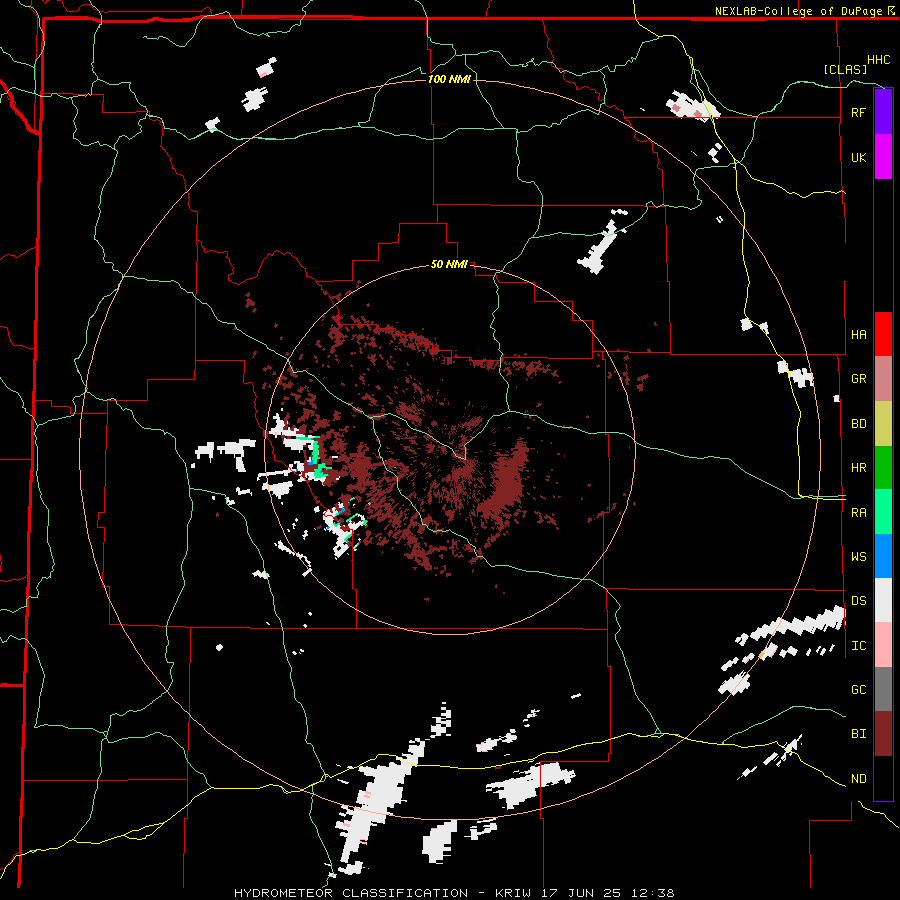Select the GR legend color block
The image size is (900, 900).
883,379
